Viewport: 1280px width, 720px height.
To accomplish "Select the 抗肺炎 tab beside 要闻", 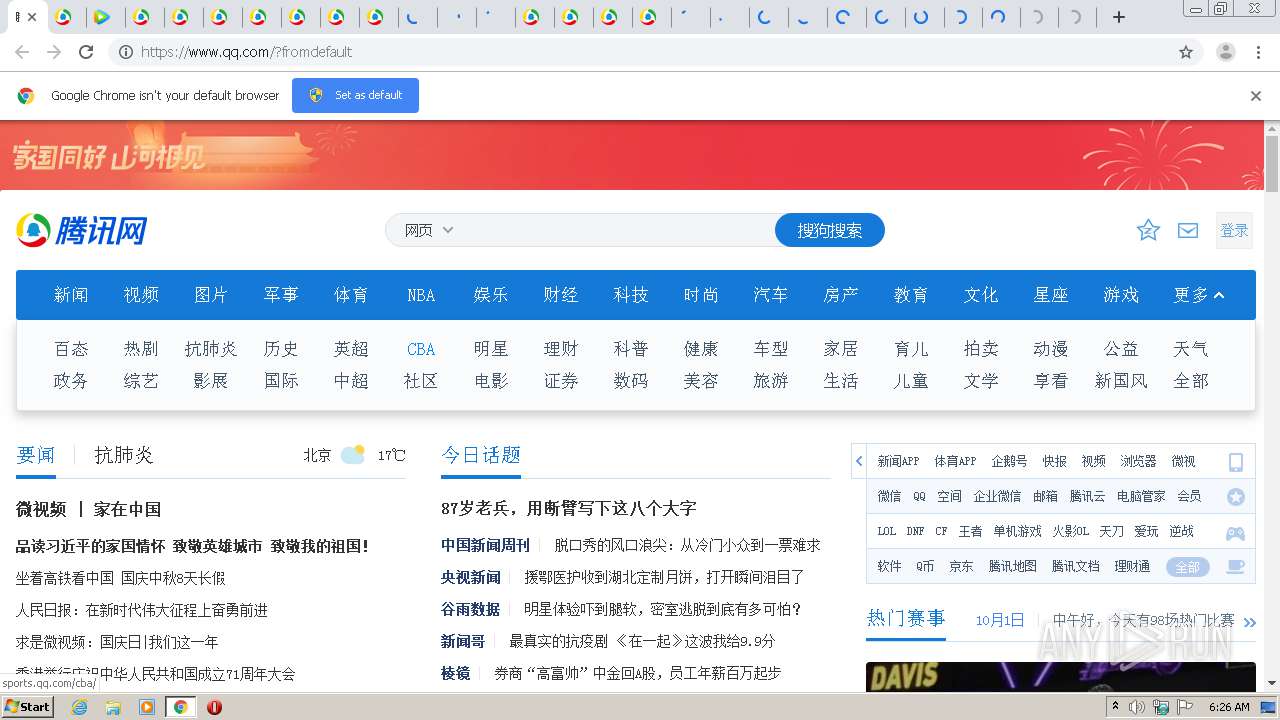I will [124, 455].
